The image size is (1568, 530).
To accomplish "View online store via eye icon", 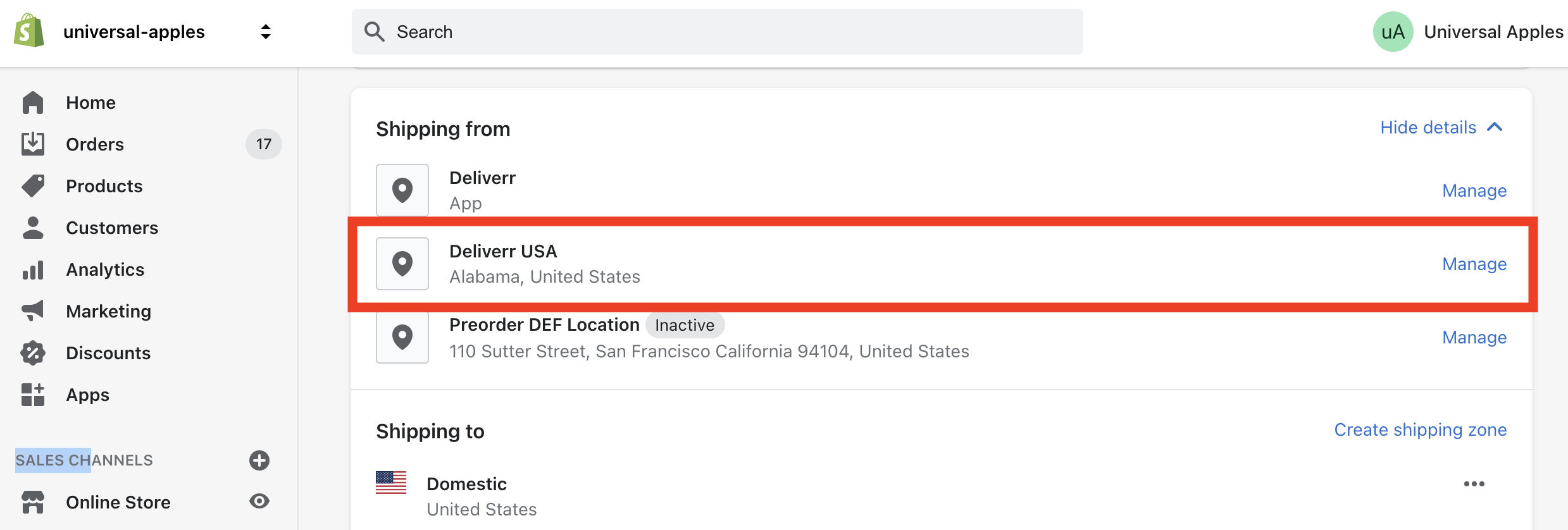I will pos(259,502).
